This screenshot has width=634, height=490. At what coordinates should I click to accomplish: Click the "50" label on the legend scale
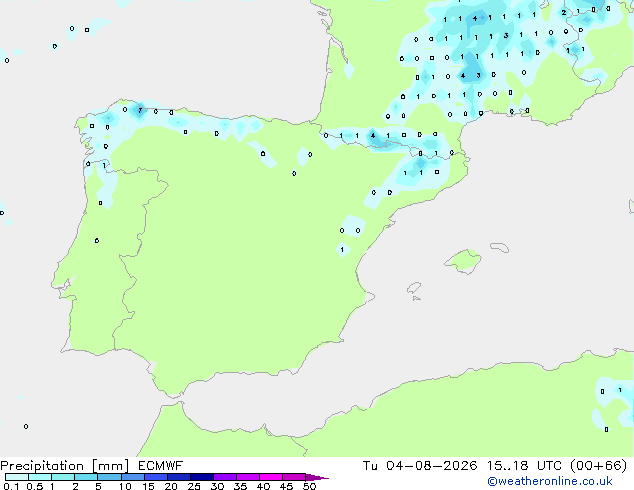[309, 486]
